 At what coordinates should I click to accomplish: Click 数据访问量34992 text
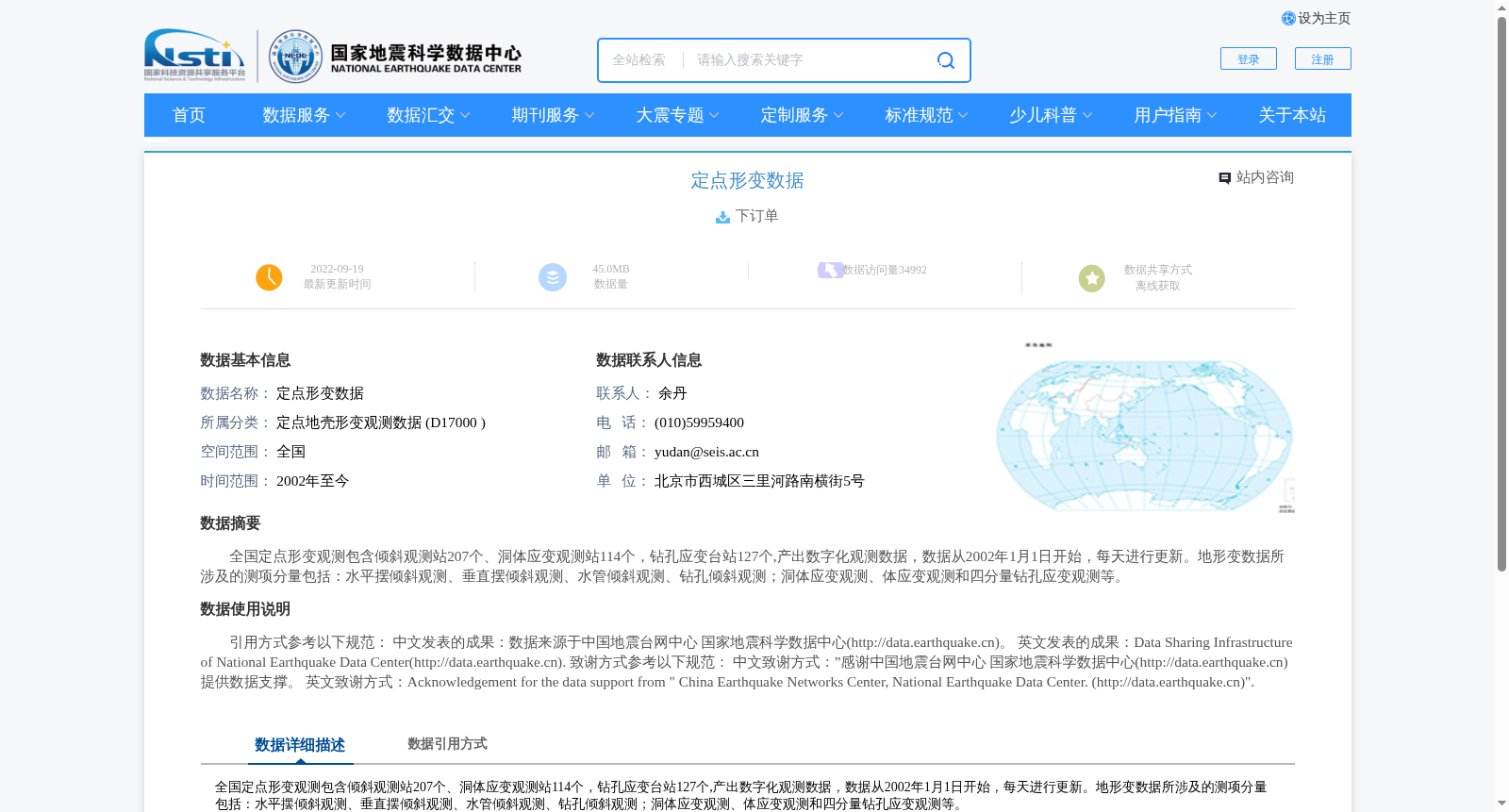[x=885, y=271]
